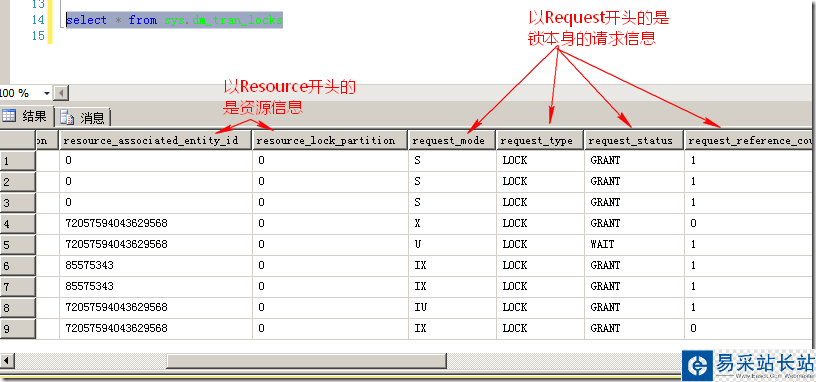
Task: Click the editor scroll-left arrow beside zoom
Action: tap(61, 94)
